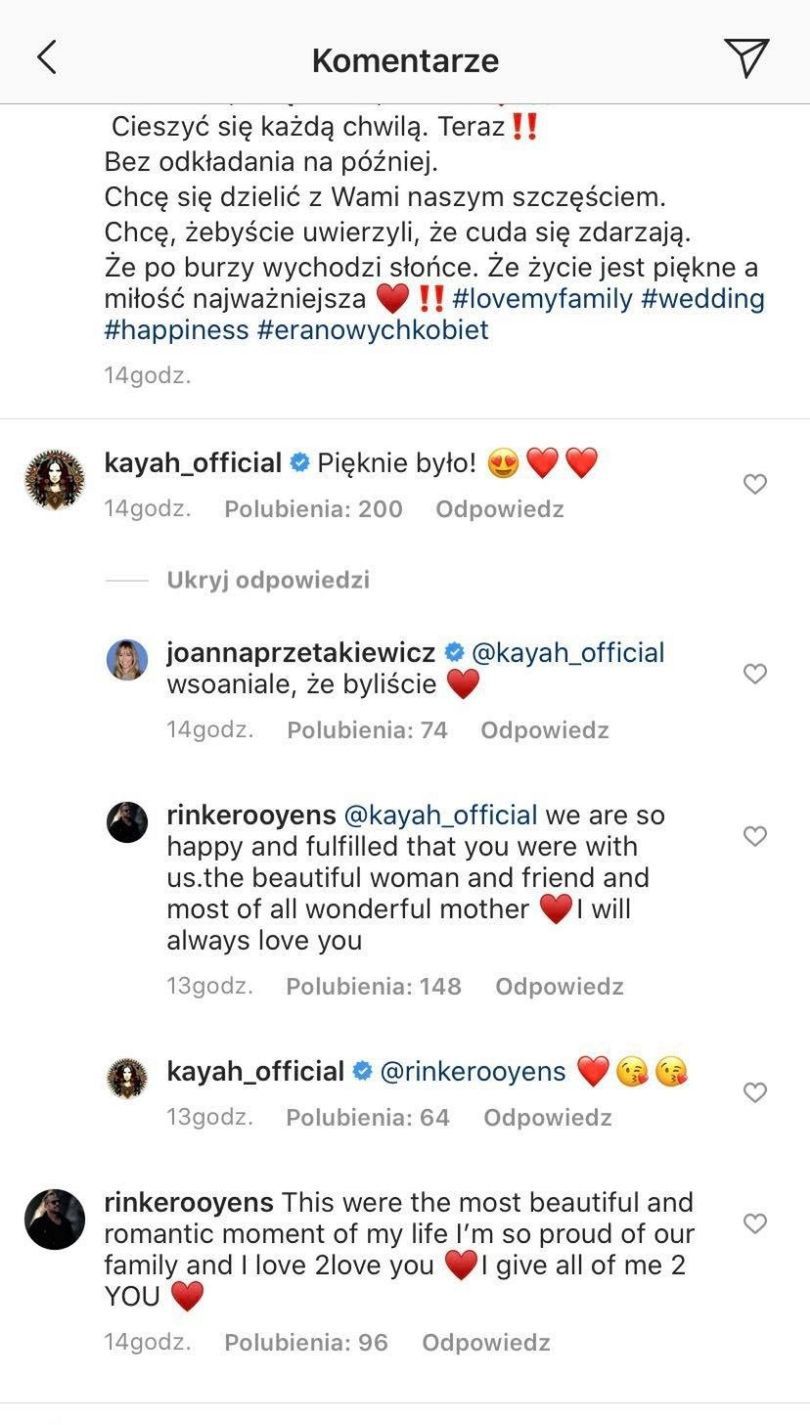View "Polubienia: 200" likes list
Viewport: 810px width, 1425px height.
click(313, 509)
